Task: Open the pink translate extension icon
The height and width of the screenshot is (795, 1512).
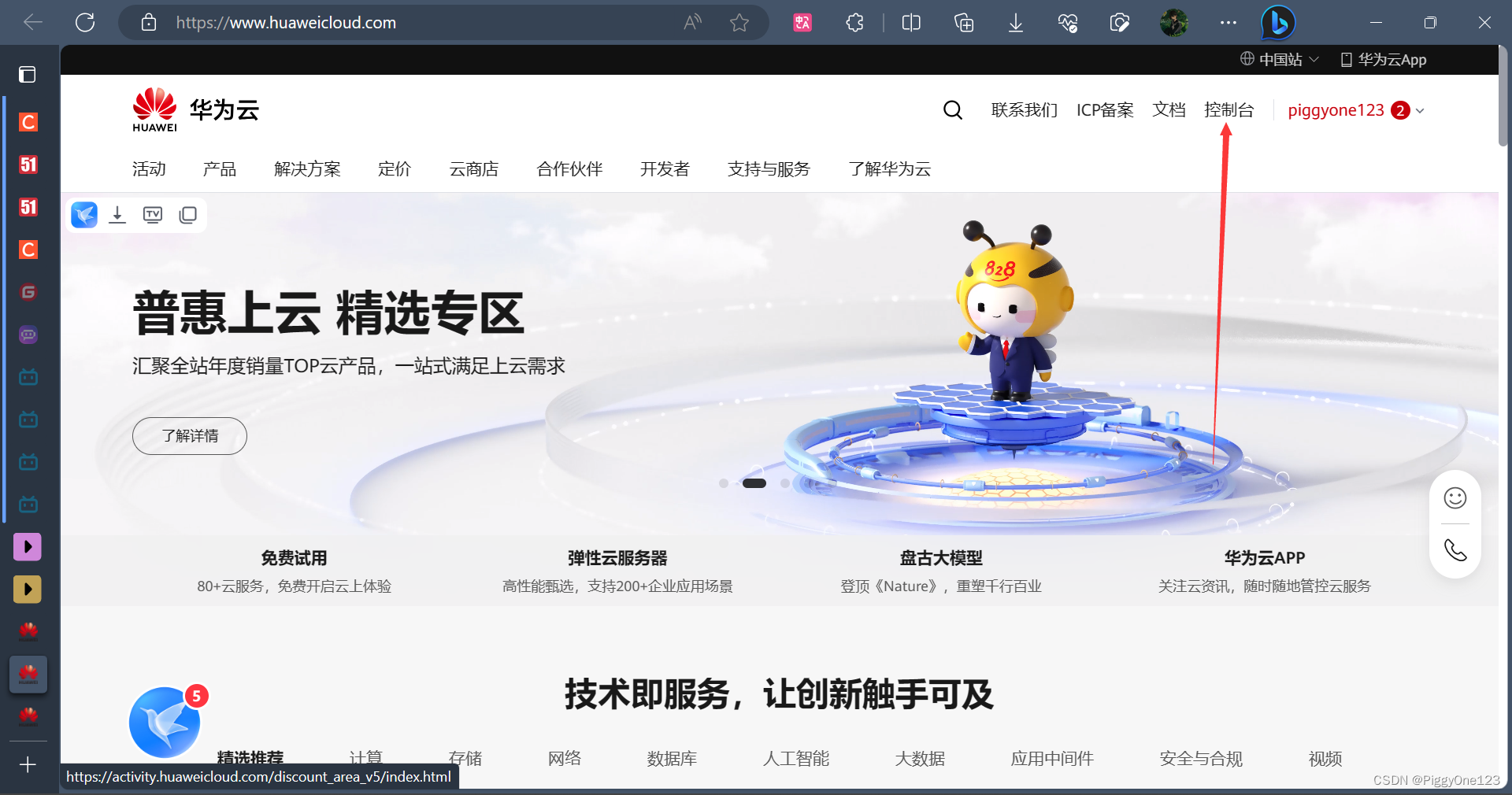Action: click(802, 23)
